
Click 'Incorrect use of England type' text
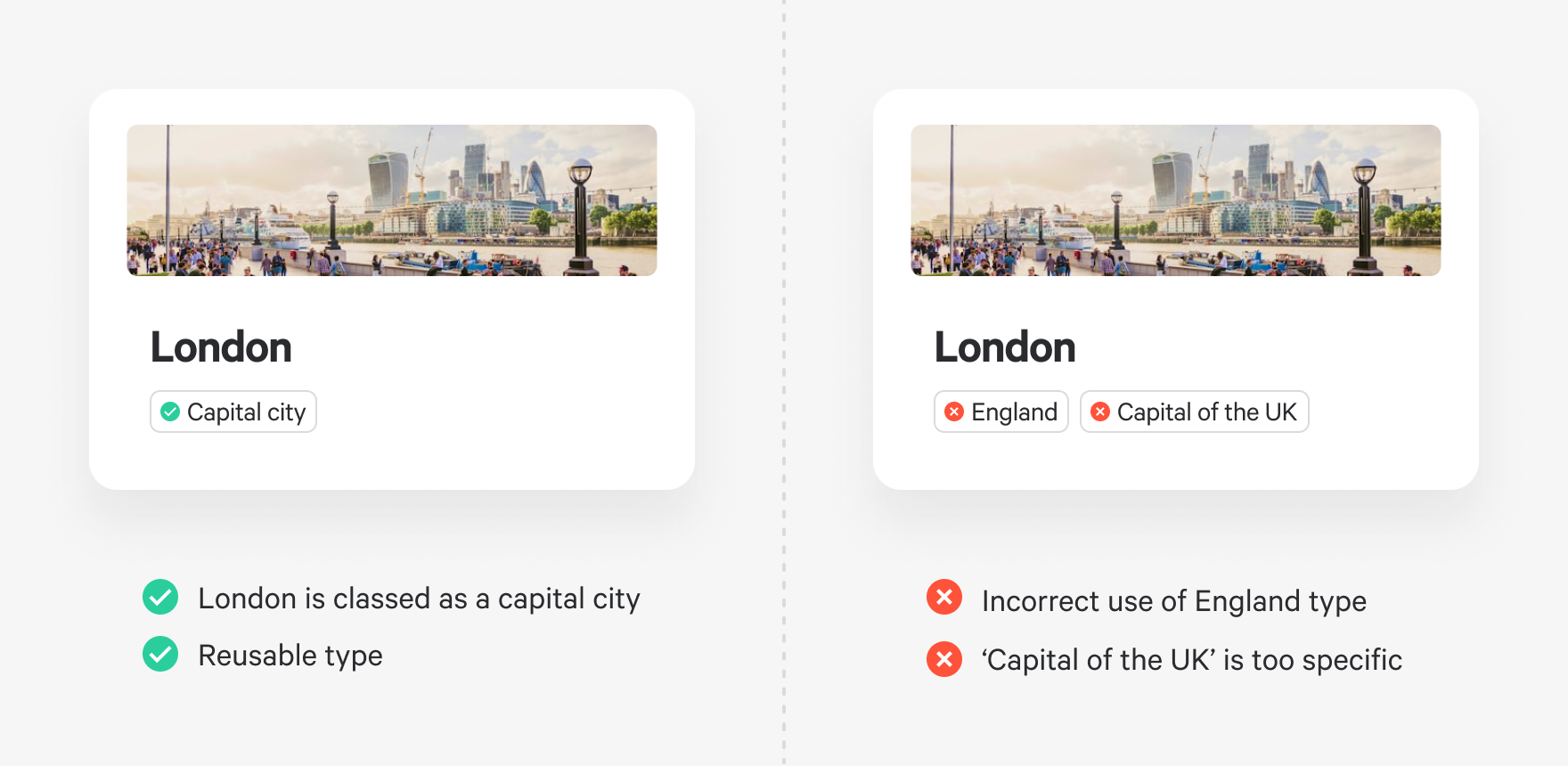point(1174,602)
